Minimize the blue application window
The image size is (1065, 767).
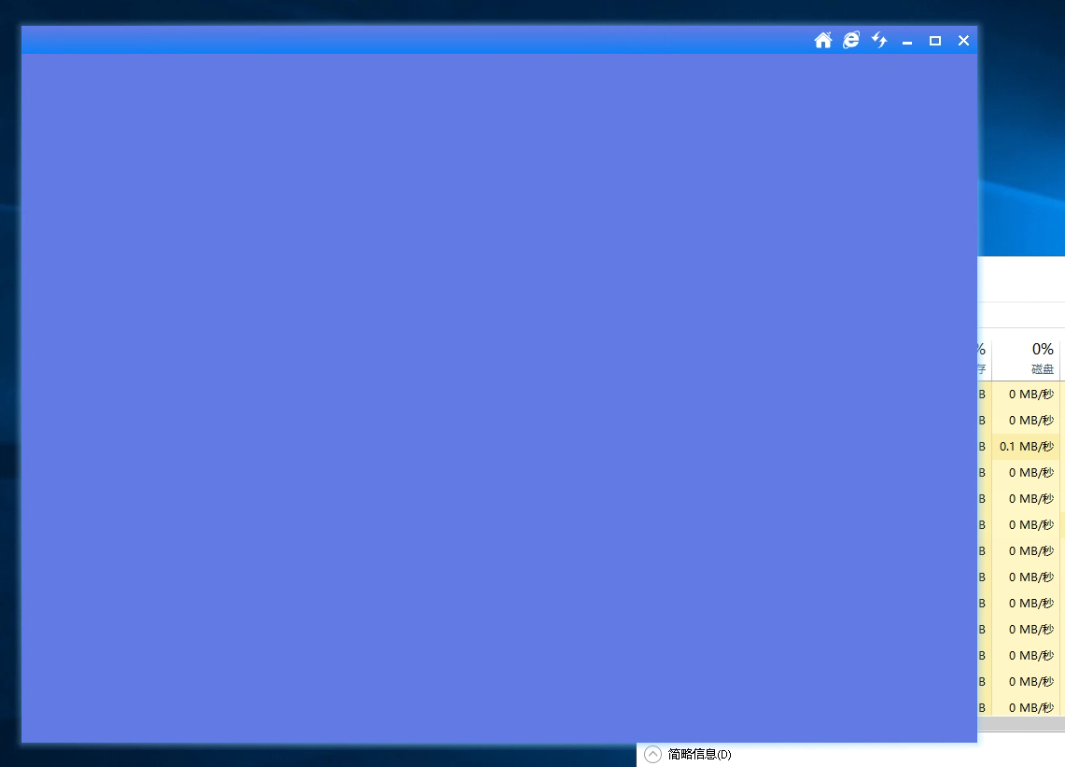pyautogui.click(x=907, y=41)
